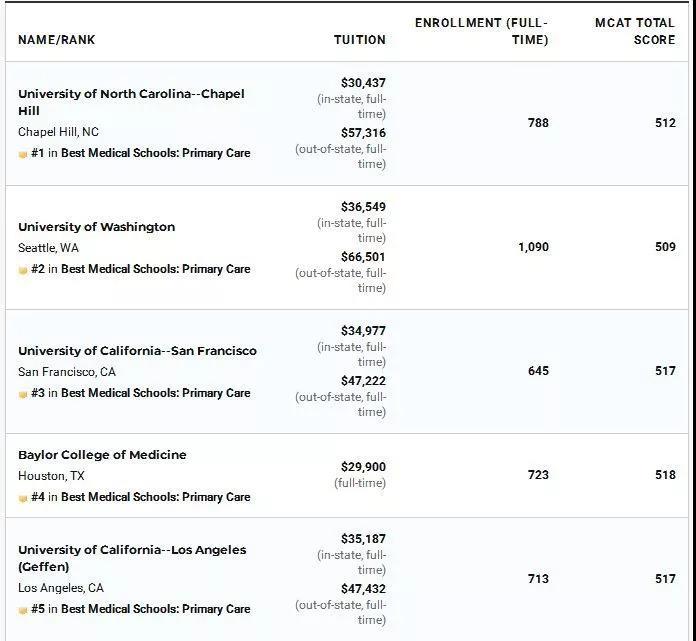Screen dimensions: 696x641
Task: Click #5 in Best Medical Schools: Primary Care
Action: [x=140, y=609]
